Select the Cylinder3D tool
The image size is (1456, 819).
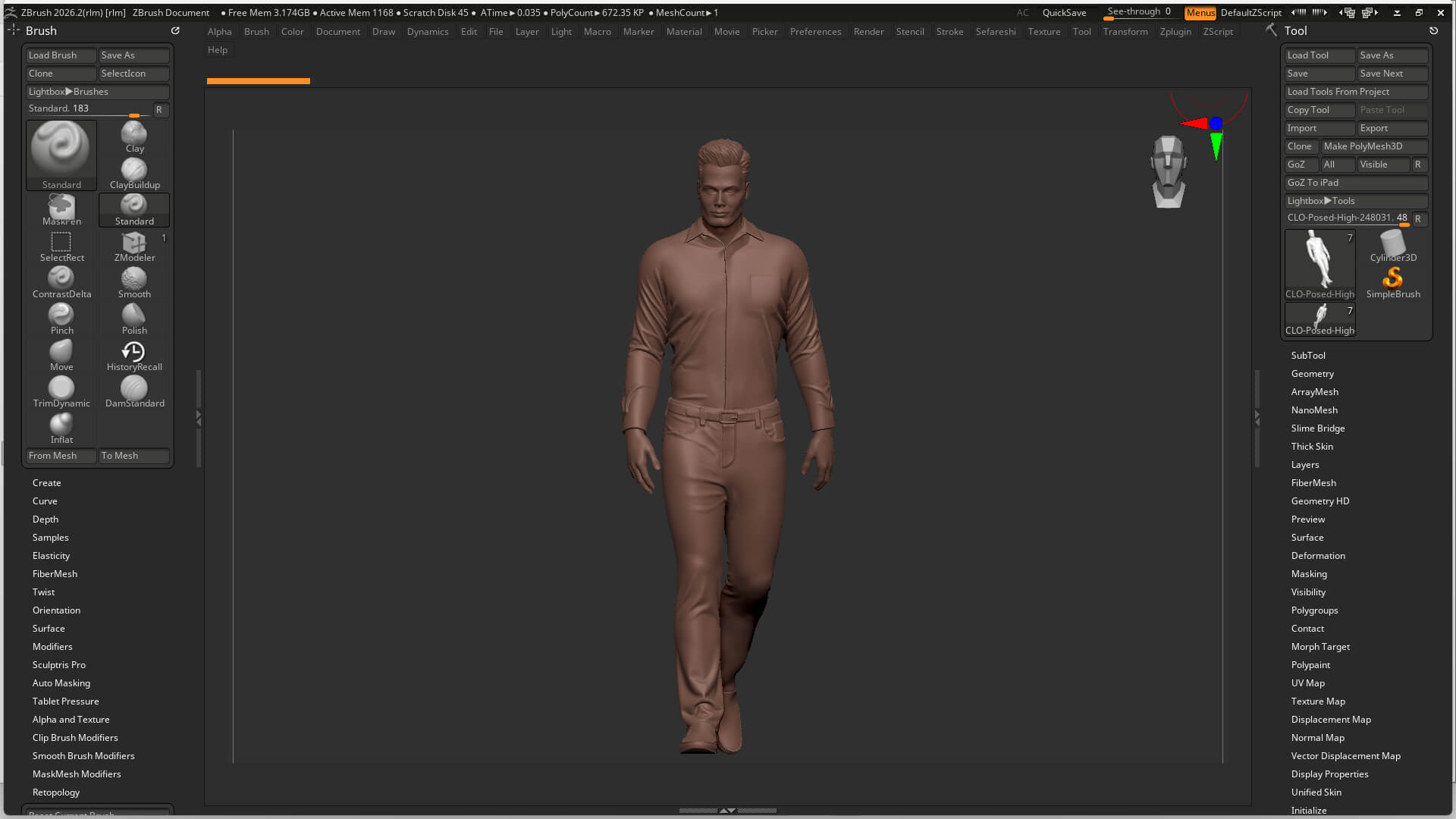(x=1393, y=246)
